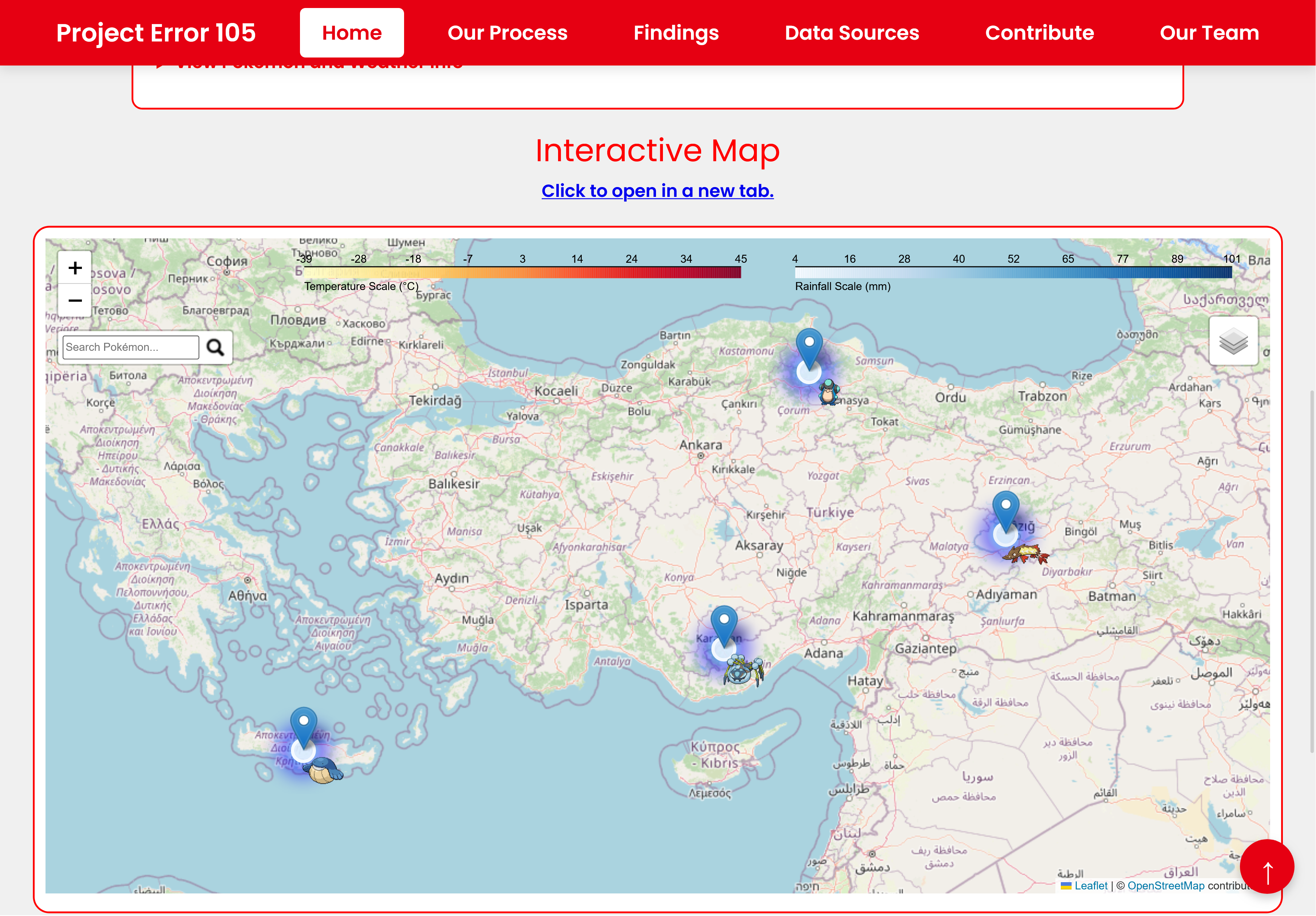
Task: Open the Leaflet attribution link
Action: pos(1090,886)
